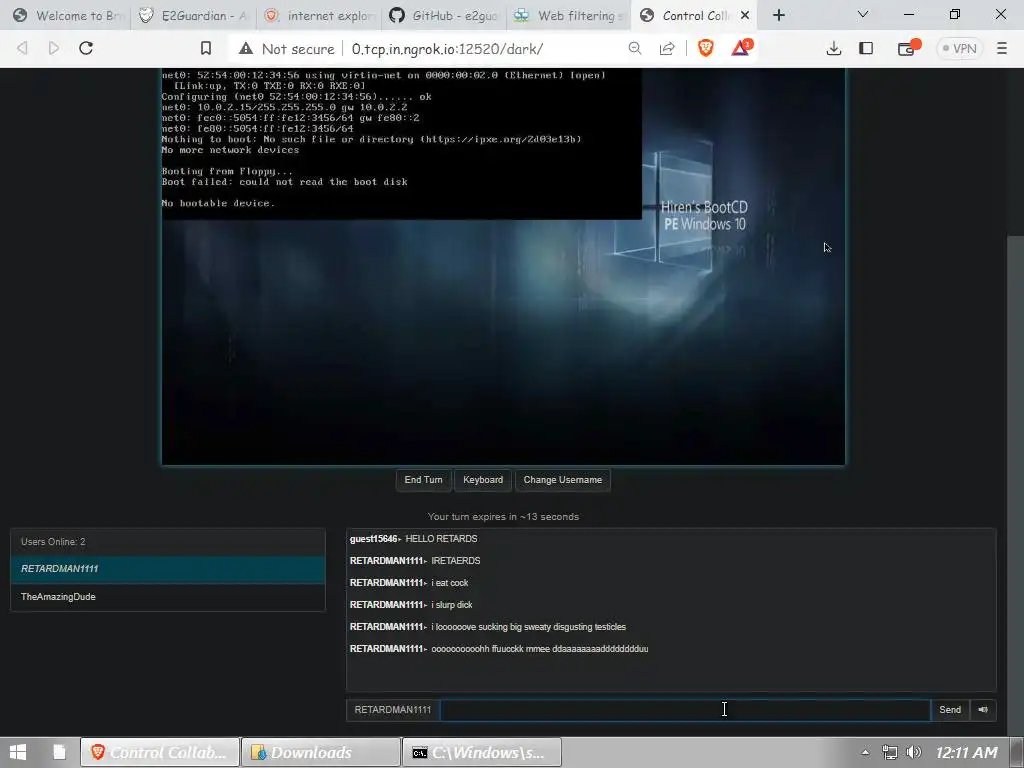Toggle the sidebar panel icon
Viewport: 1024px width, 768px height.
(866, 48)
